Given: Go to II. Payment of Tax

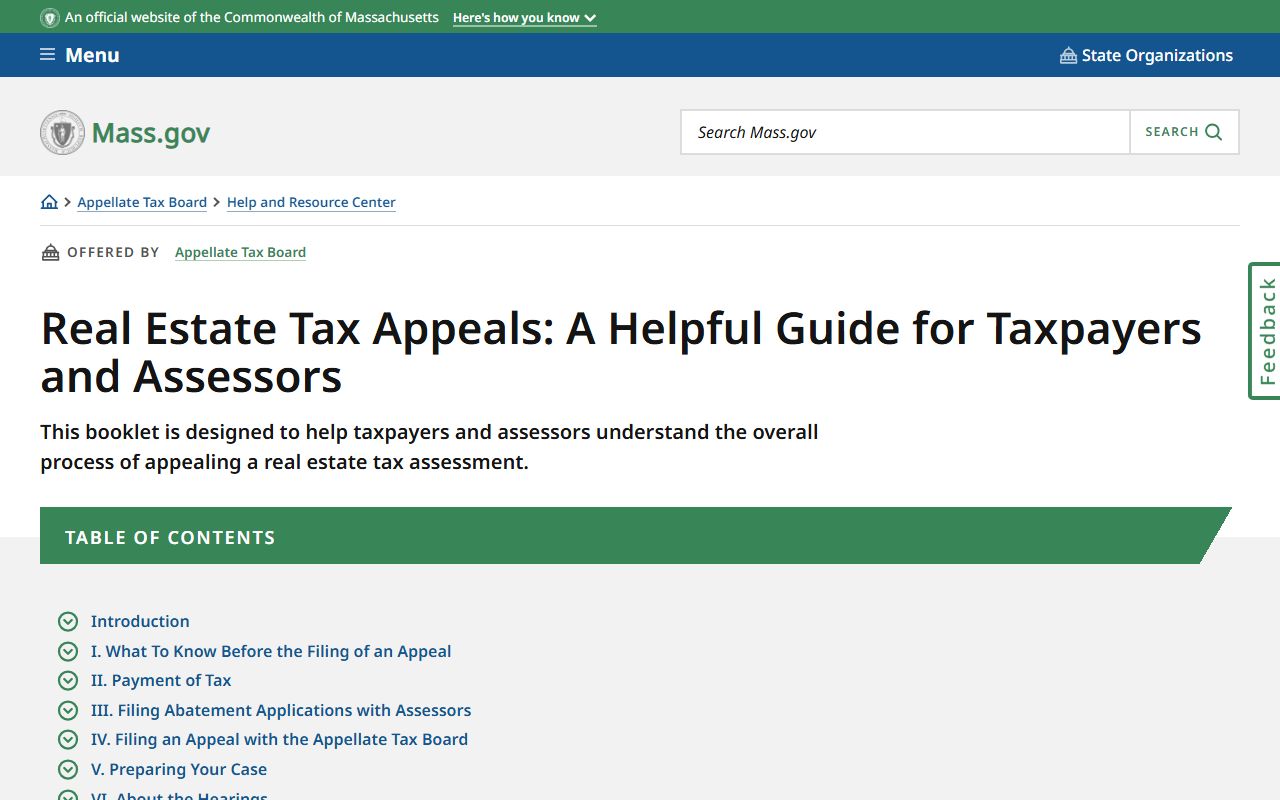Looking at the screenshot, I should point(161,680).
